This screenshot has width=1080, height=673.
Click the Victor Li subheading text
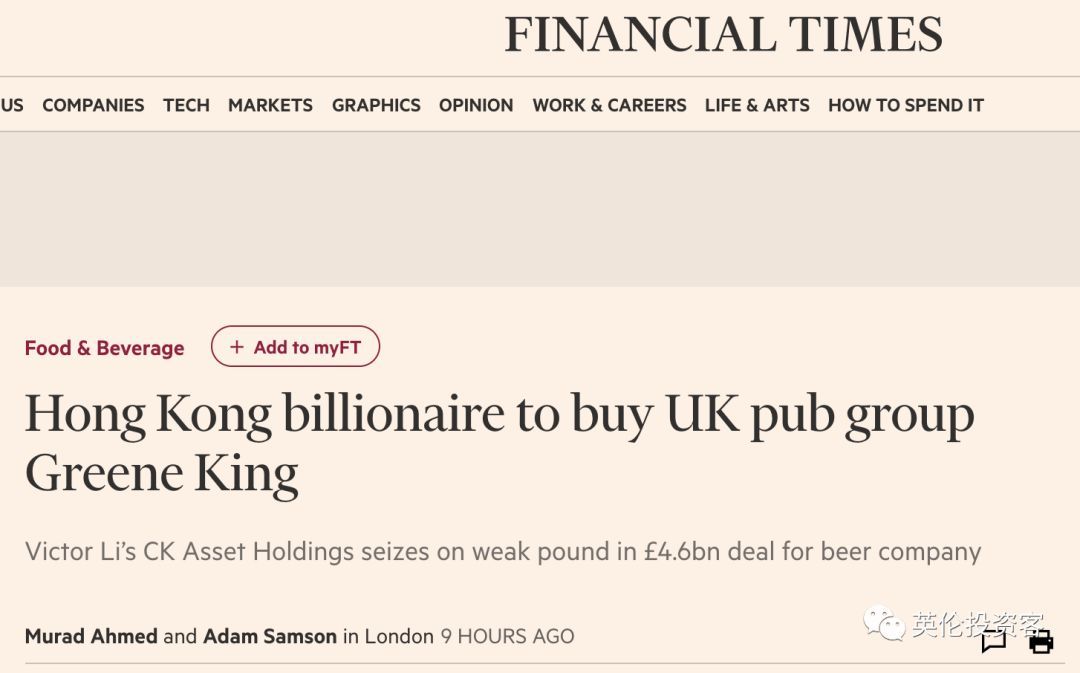502,551
